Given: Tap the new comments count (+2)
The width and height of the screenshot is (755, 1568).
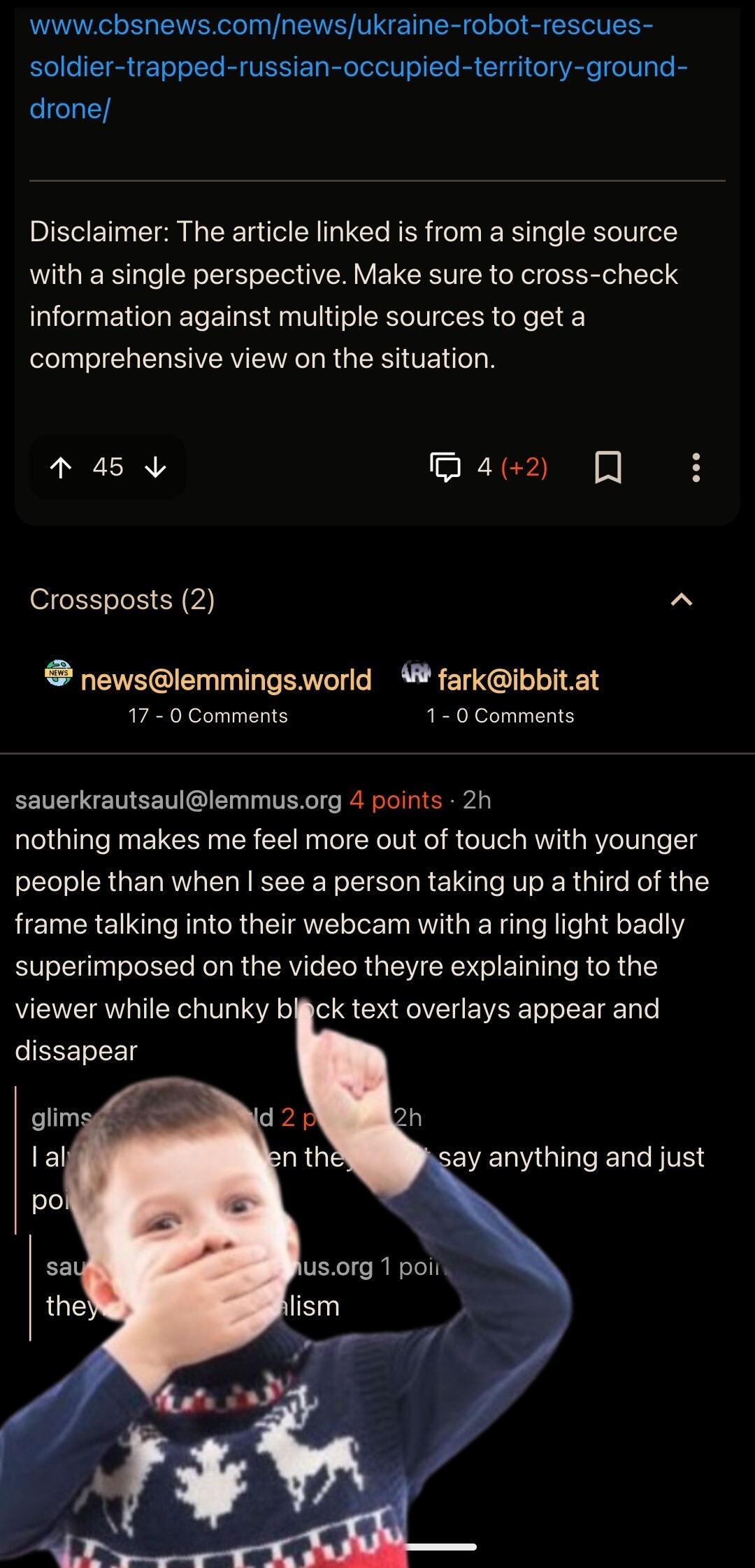Looking at the screenshot, I should pyautogui.click(x=524, y=467).
